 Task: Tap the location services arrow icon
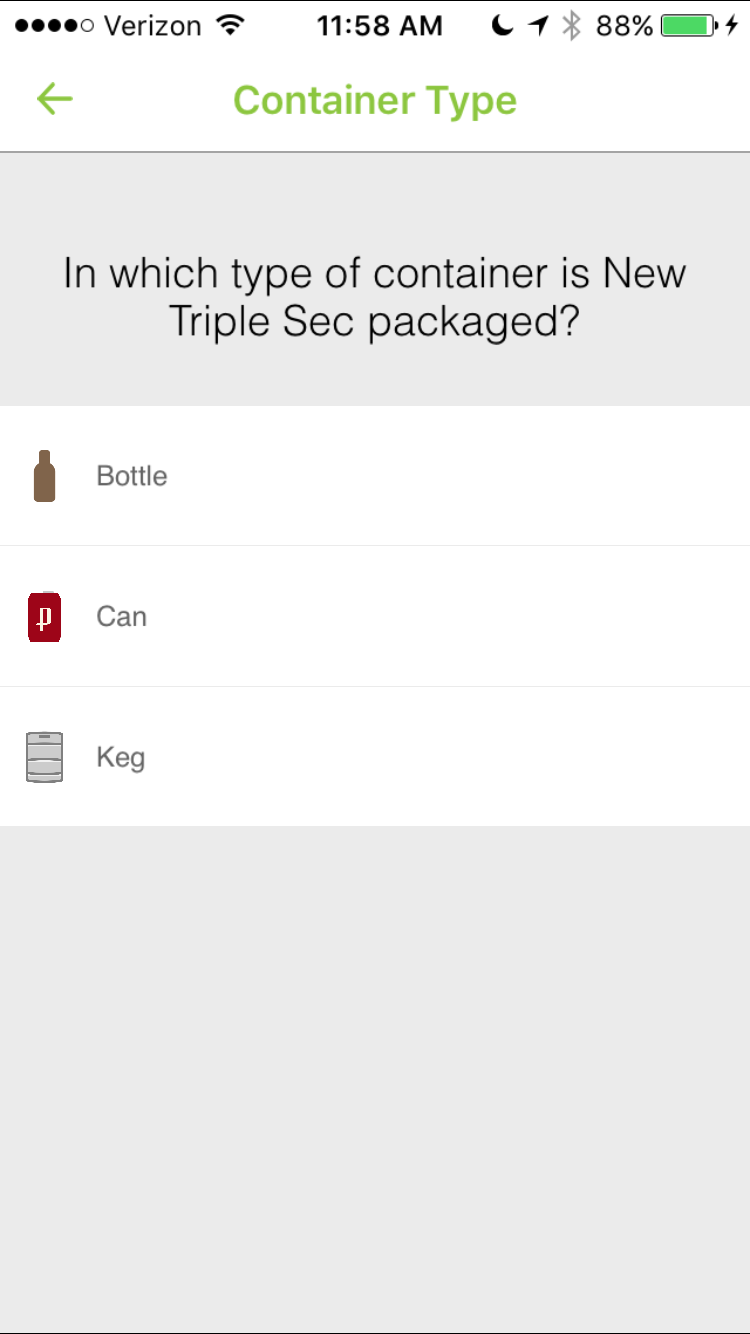(x=539, y=26)
